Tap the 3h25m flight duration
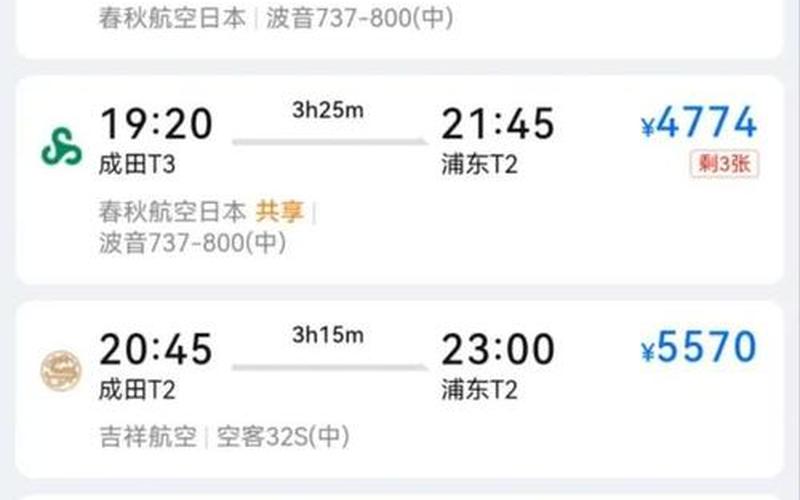The height and width of the screenshot is (500, 800). click(x=328, y=110)
